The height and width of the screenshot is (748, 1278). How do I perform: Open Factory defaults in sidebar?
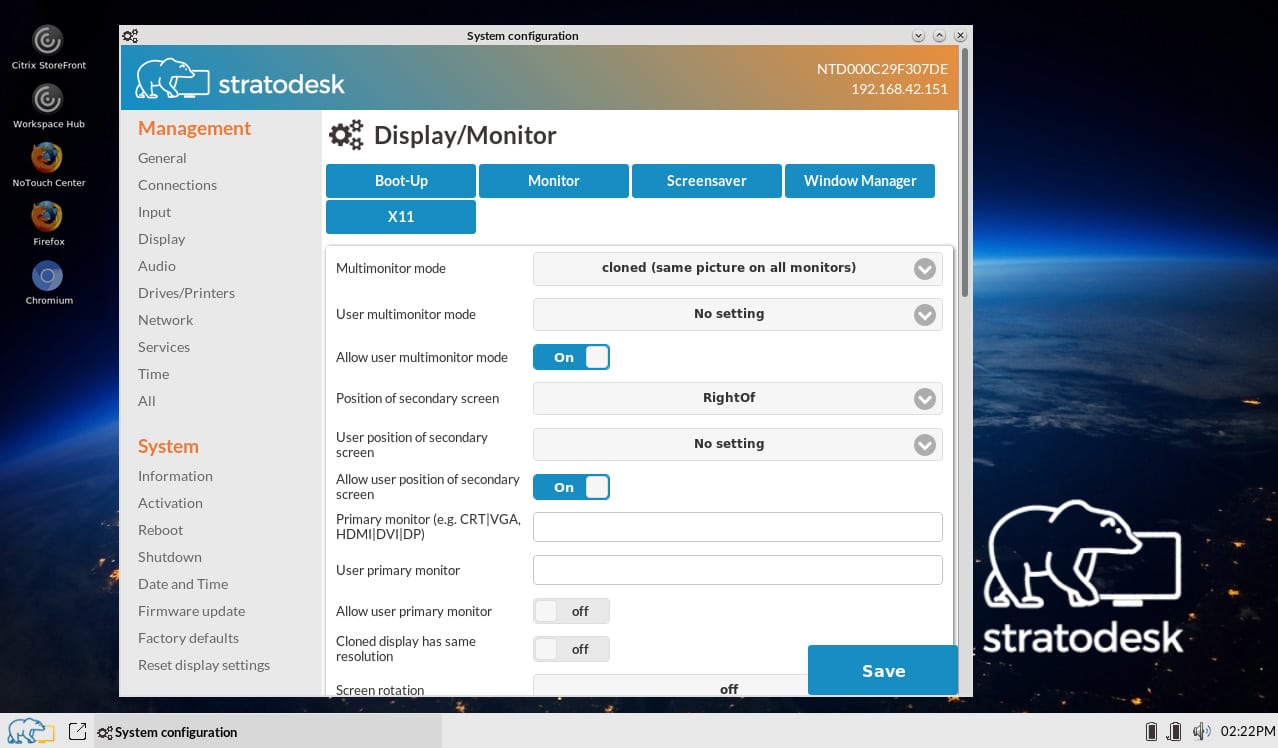tap(188, 638)
